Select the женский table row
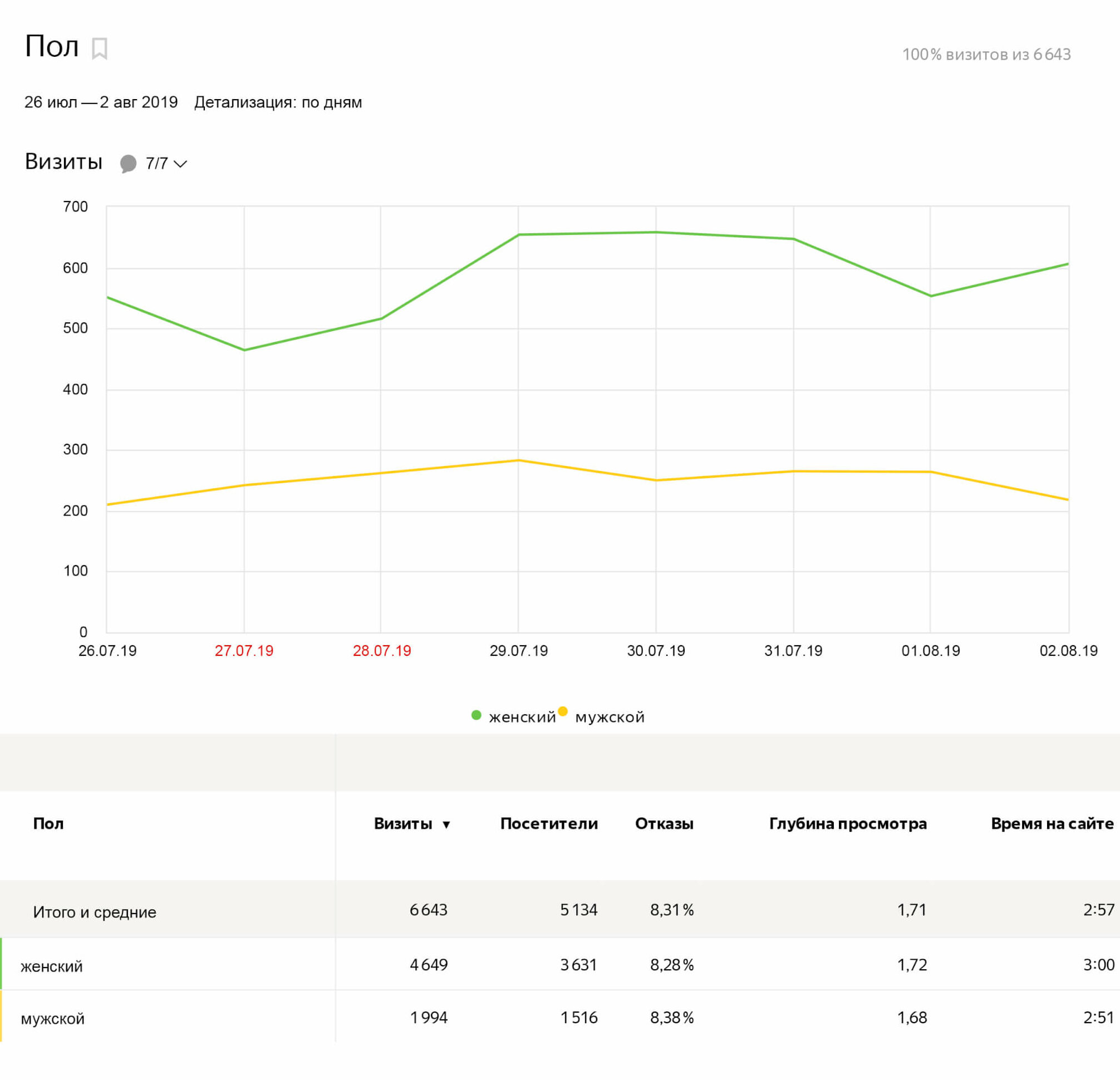 coord(51,966)
